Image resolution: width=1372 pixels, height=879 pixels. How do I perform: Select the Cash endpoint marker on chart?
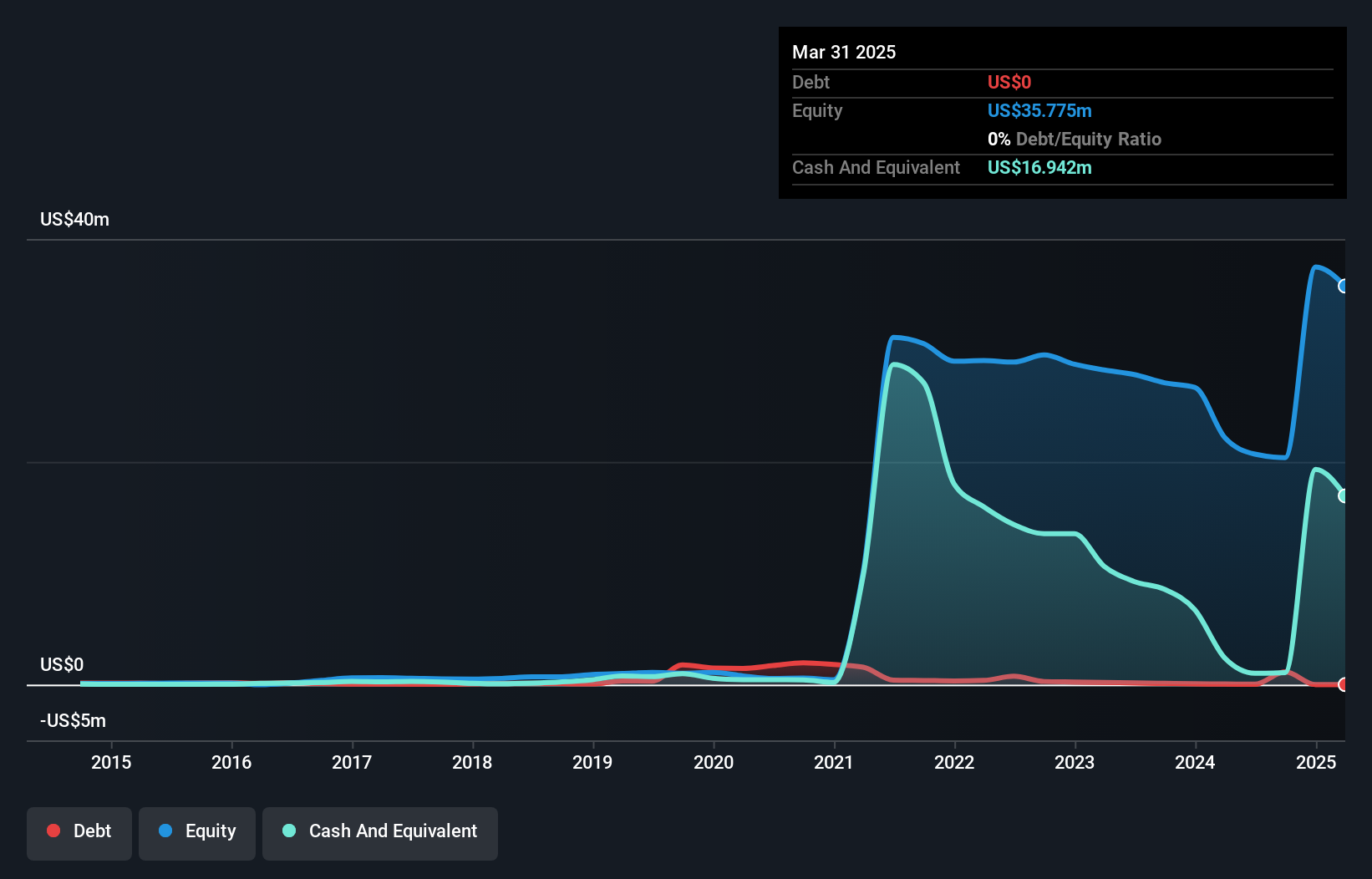click(1343, 495)
